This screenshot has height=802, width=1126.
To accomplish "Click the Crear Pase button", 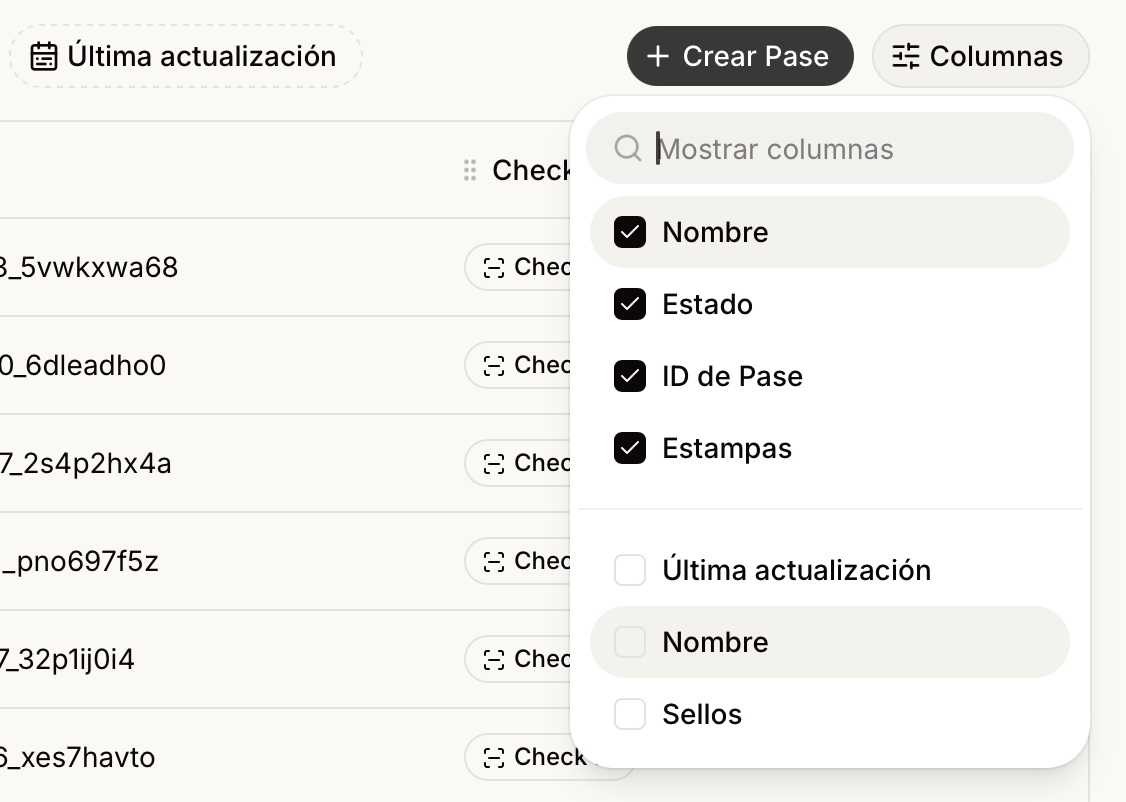I will pyautogui.click(x=740, y=57).
